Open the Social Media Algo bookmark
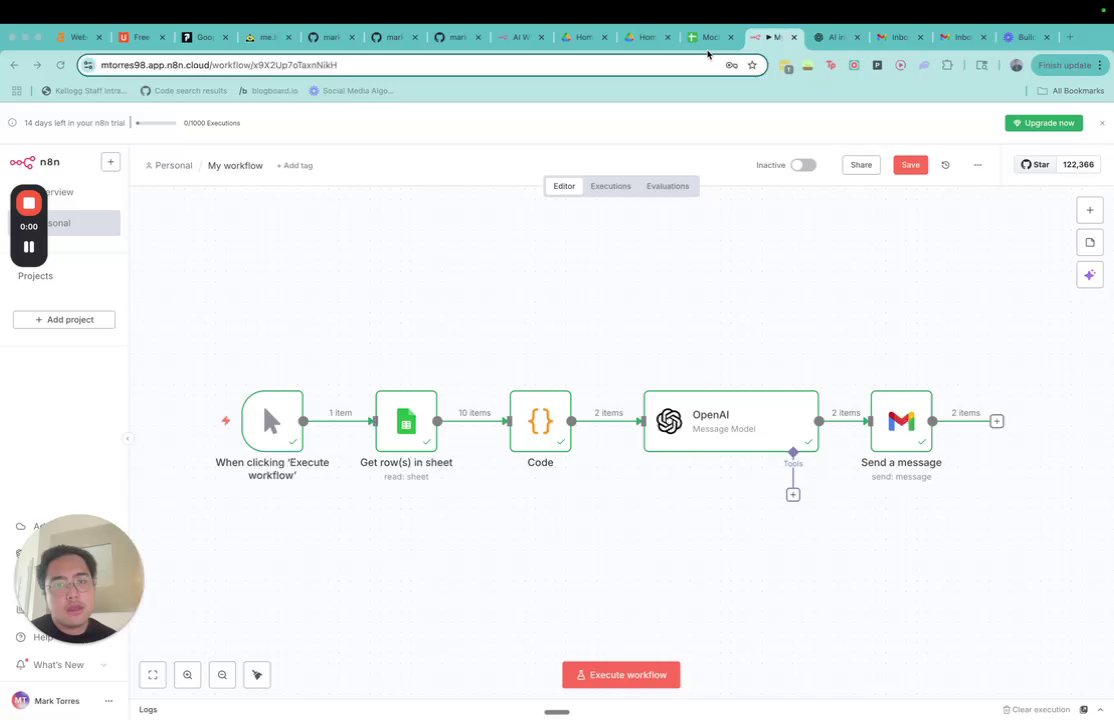 point(351,91)
